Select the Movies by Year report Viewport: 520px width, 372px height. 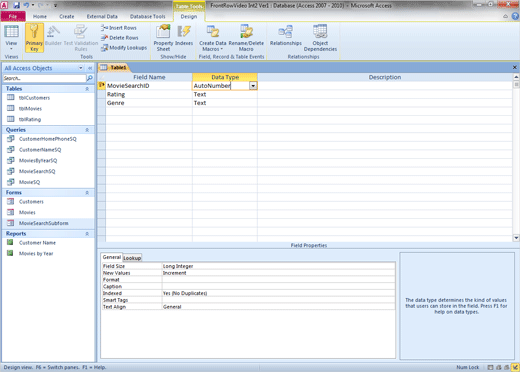[x=36, y=253]
